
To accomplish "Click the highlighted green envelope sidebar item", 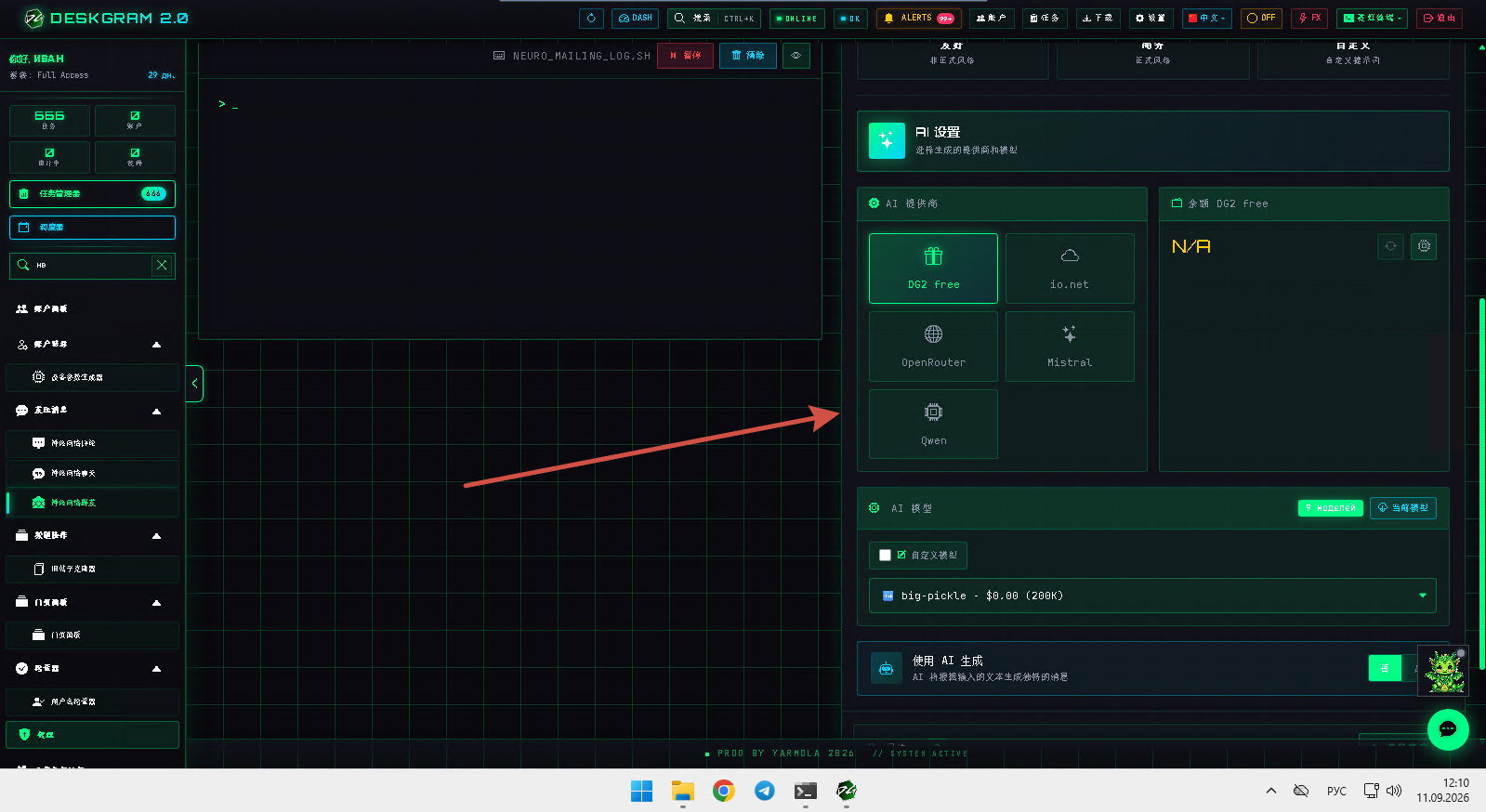I will tap(92, 503).
